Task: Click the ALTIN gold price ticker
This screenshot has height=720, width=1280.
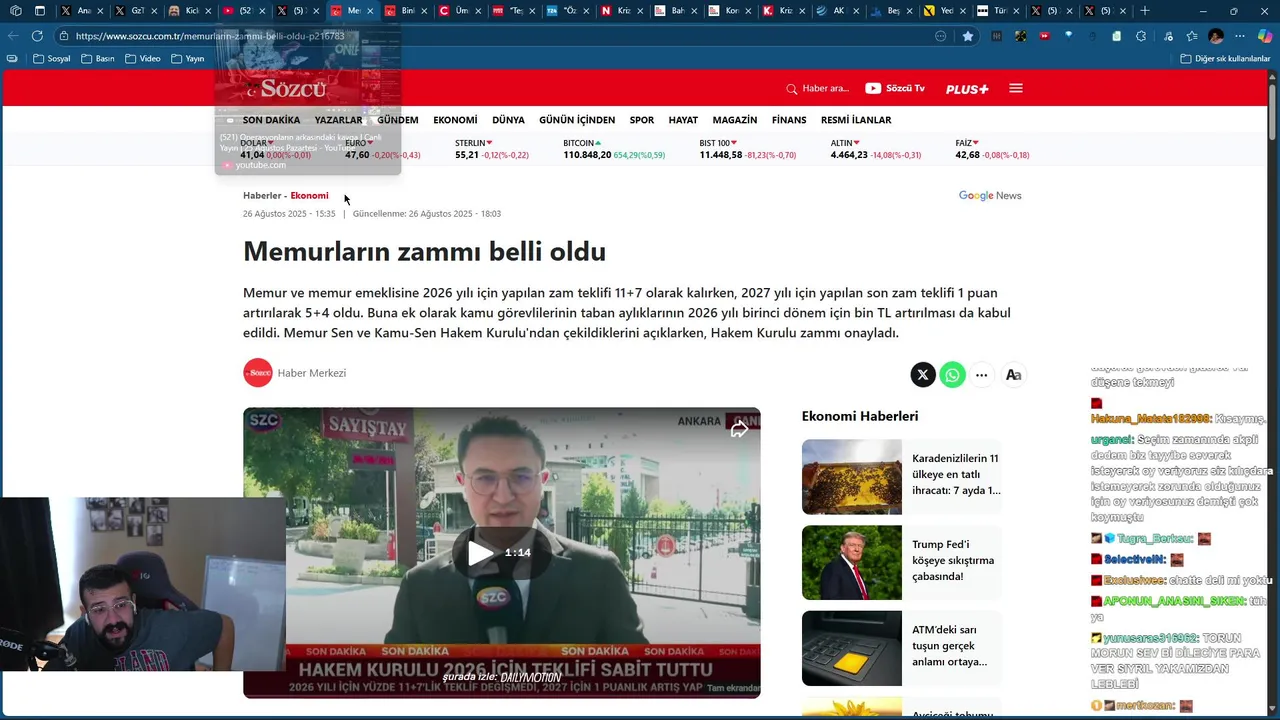Action: [876, 149]
